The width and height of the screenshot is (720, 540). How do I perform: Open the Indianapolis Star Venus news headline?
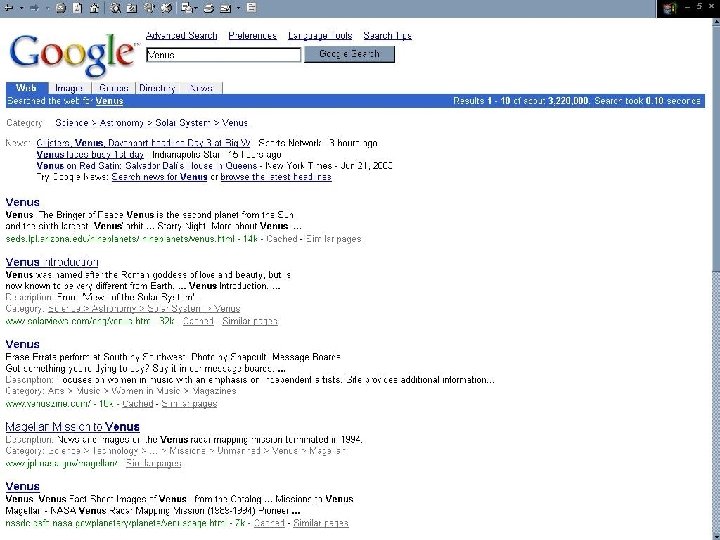[90, 155]
